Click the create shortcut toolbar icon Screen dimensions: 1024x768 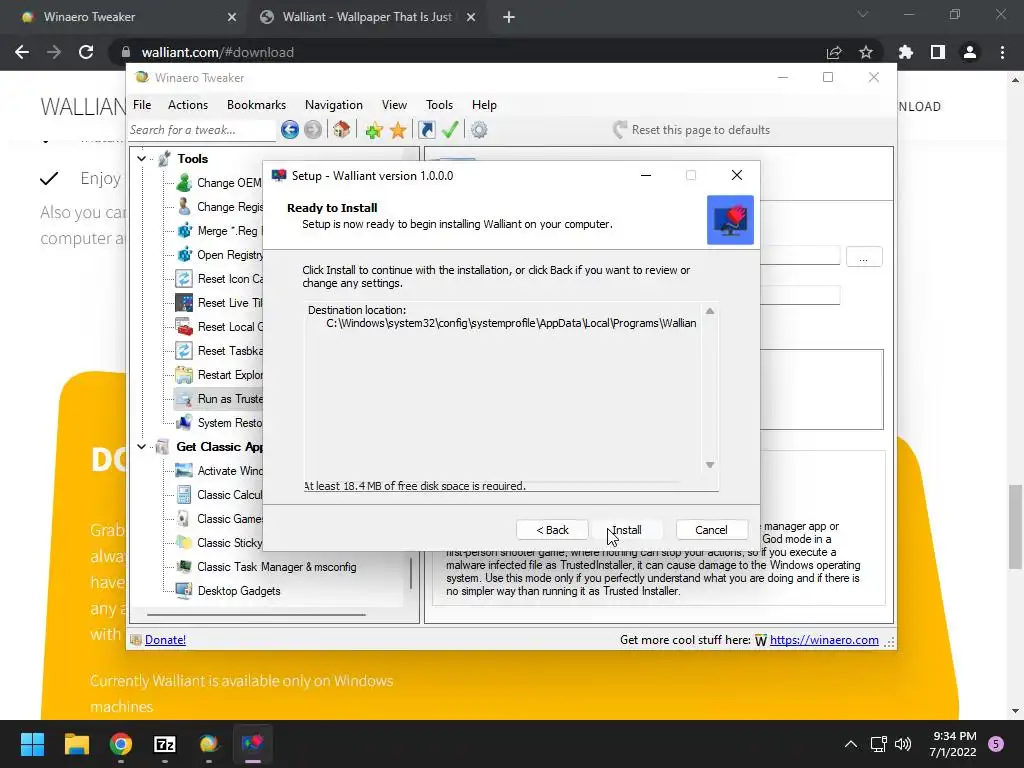coord(426,130)
